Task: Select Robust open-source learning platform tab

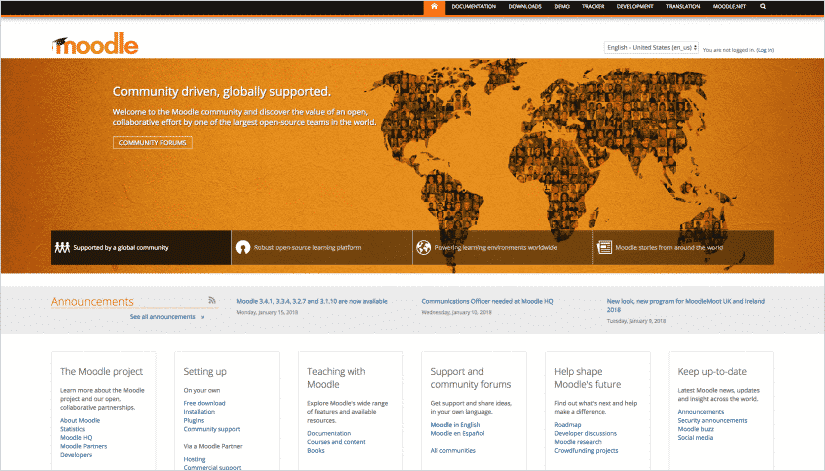Action: (x=322, y=247)
